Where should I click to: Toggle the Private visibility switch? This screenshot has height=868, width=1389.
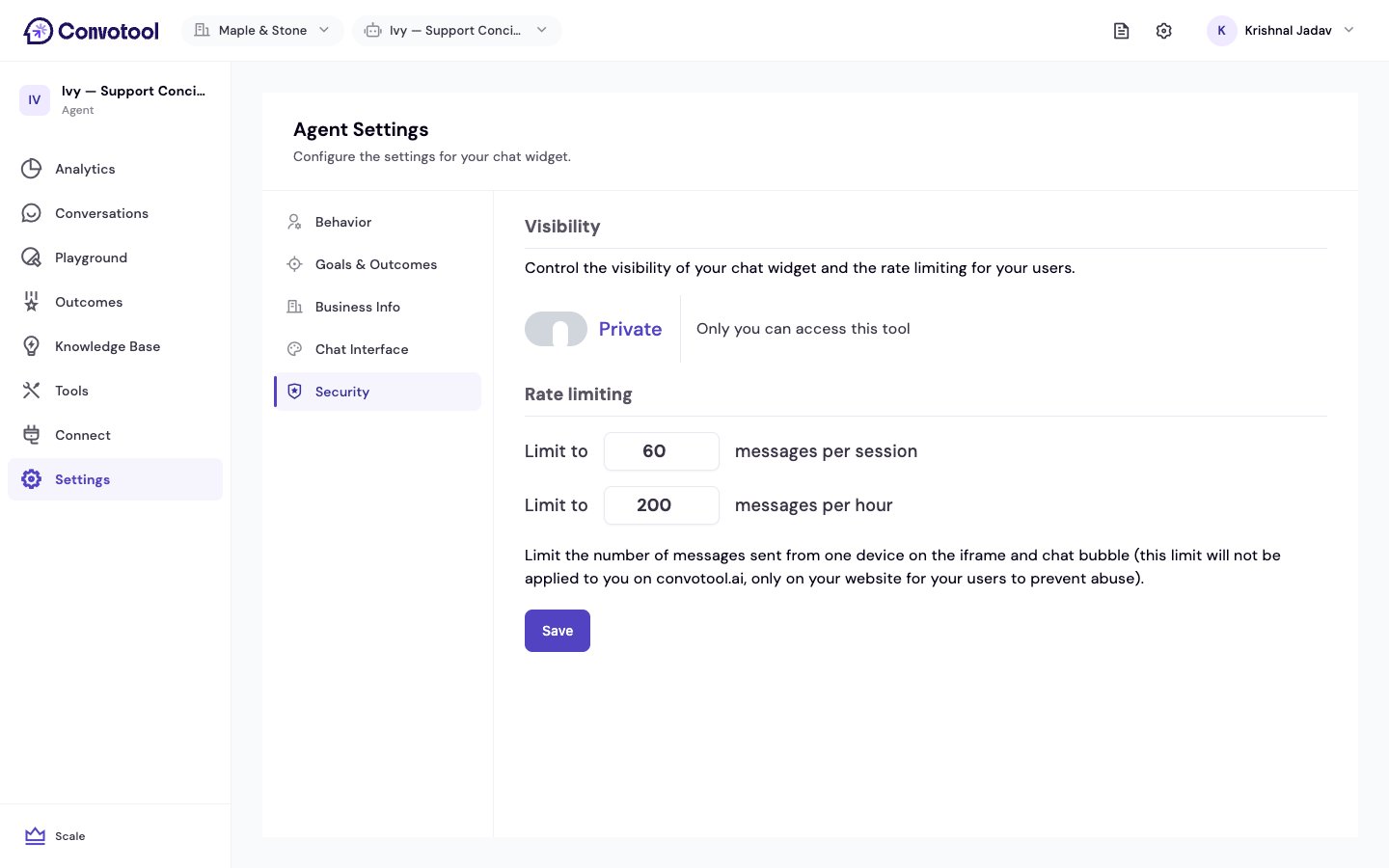556,329
